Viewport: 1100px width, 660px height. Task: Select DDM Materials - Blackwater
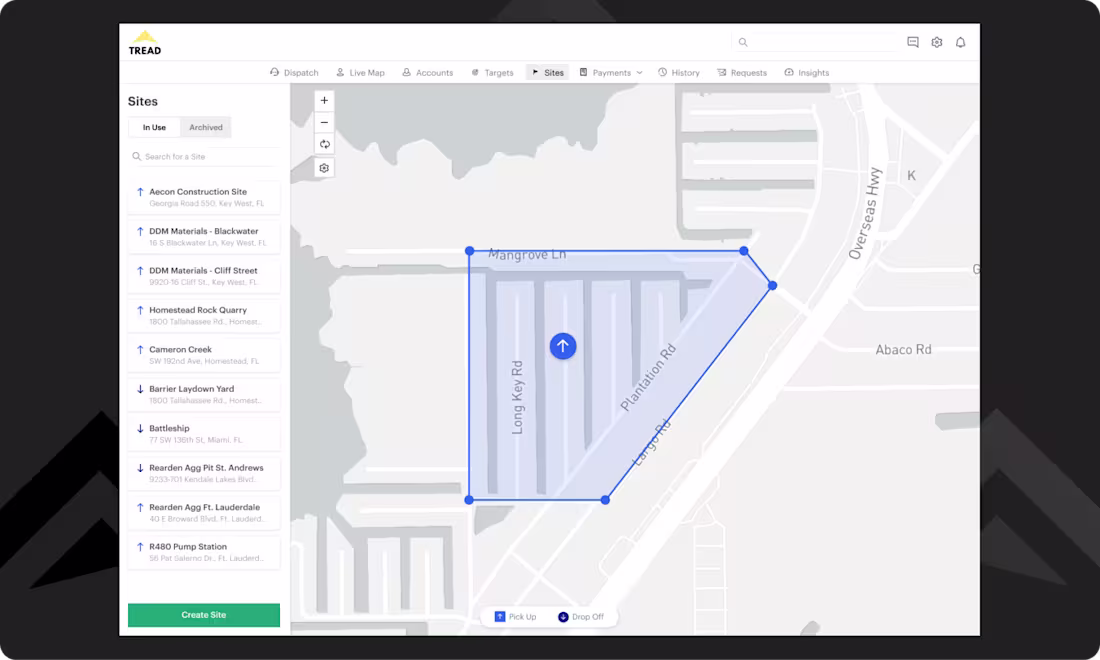[204, 236]
